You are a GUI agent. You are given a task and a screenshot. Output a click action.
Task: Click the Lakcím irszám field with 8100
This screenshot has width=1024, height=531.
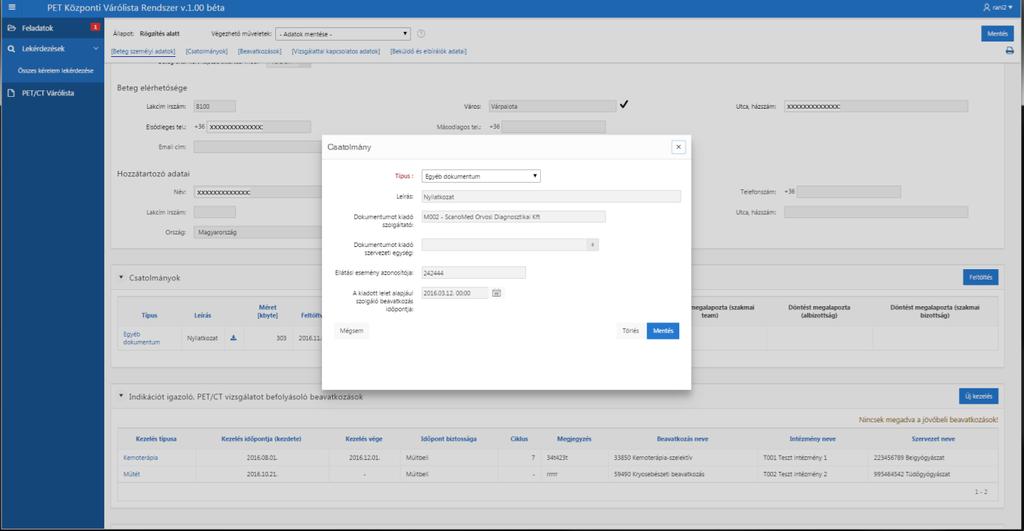pos(215,106)
